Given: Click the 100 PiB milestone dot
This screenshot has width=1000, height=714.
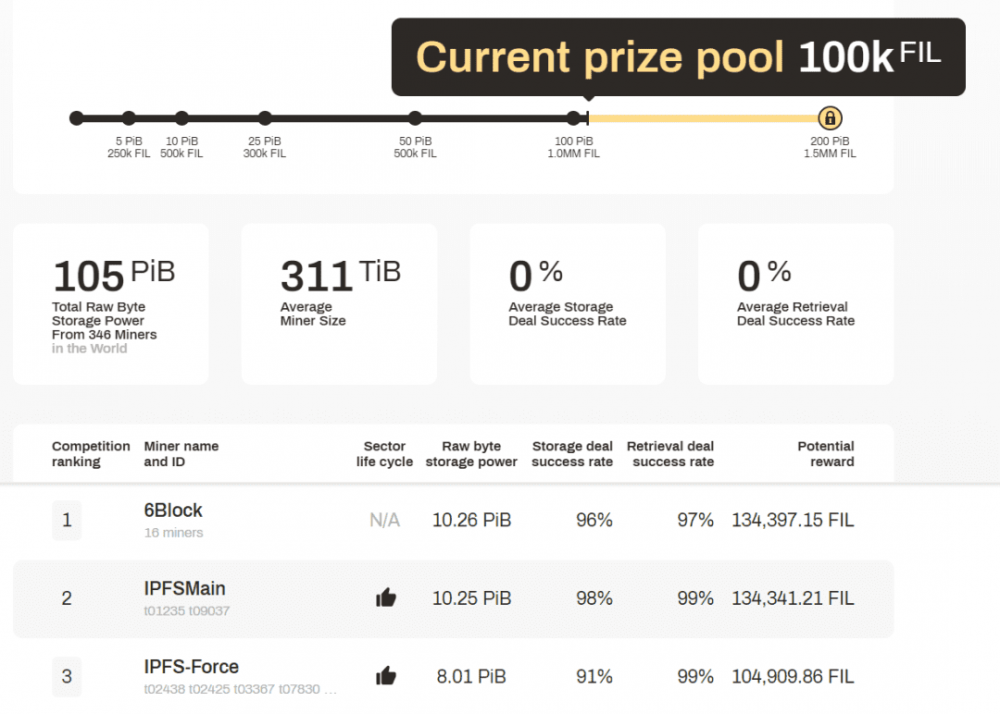Looking at the screenshot, I should coord(573,118).
